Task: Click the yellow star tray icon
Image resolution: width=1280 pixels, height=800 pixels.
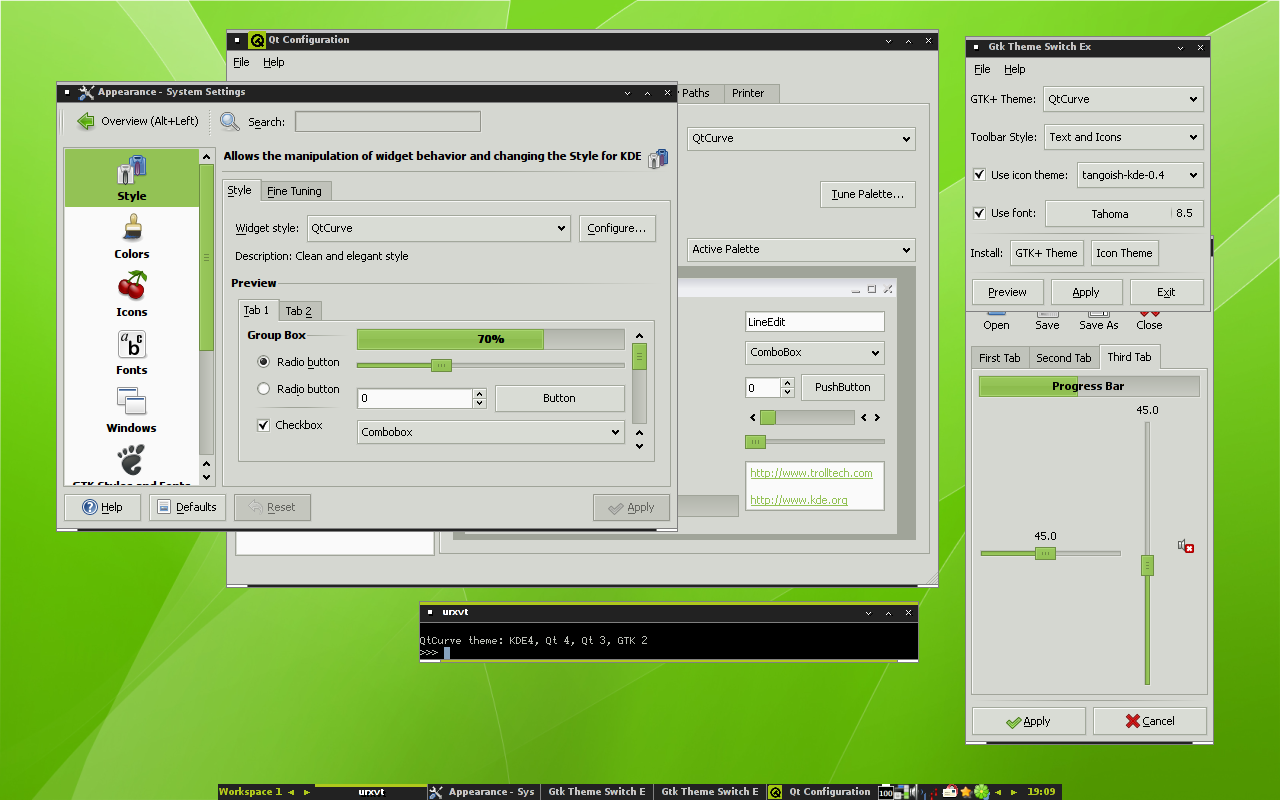Action: coord(966,792)
